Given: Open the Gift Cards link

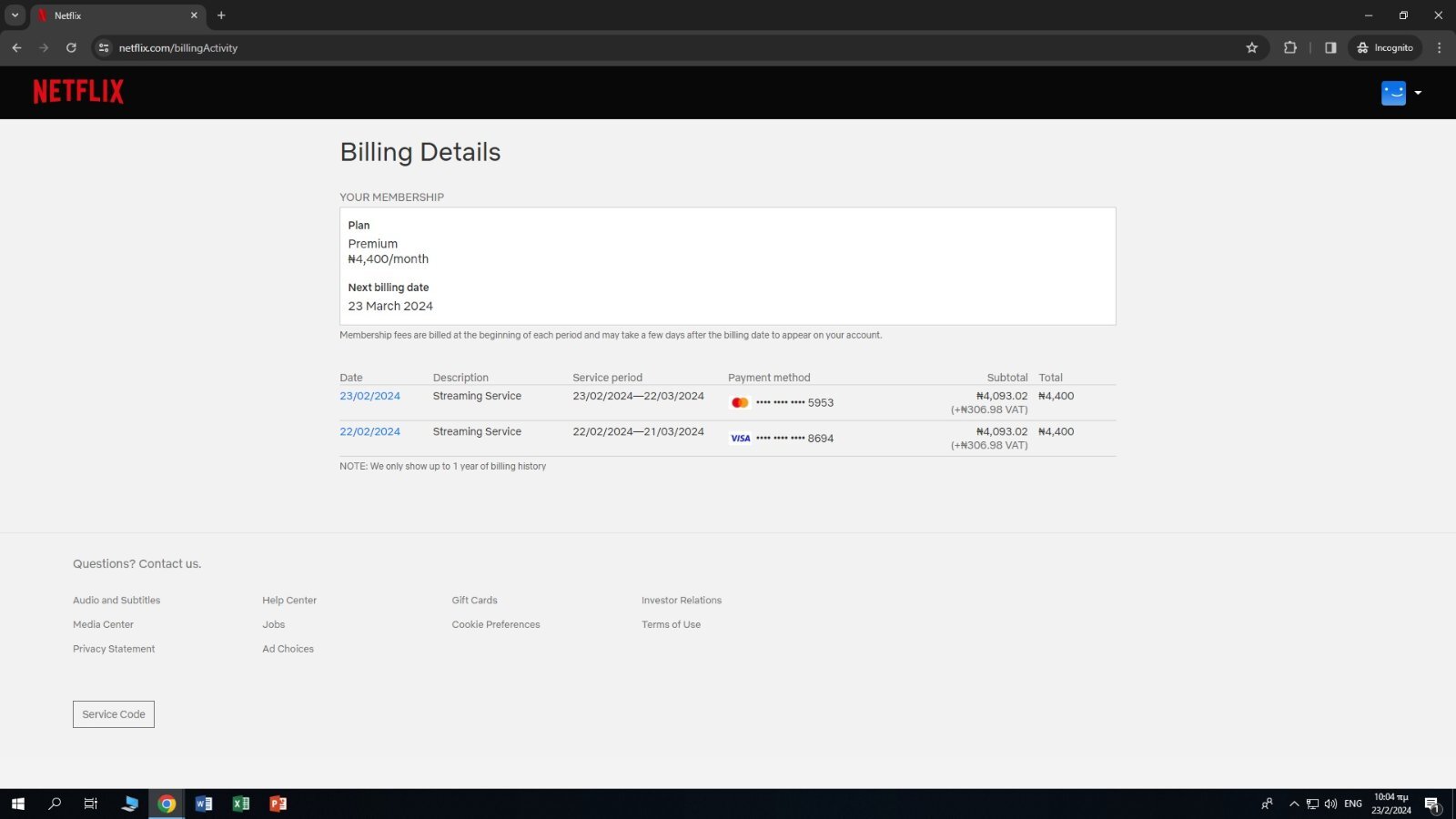Looking at the screenshot, I should (x=474, y=601).
